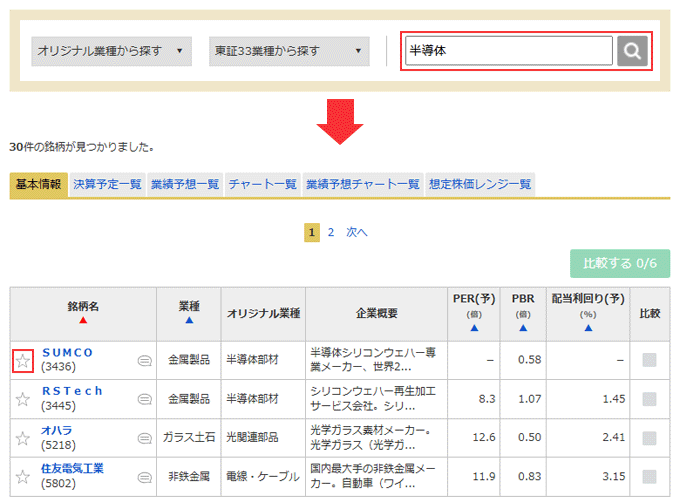Click the オリジナル業種 column header

[263, 314]
